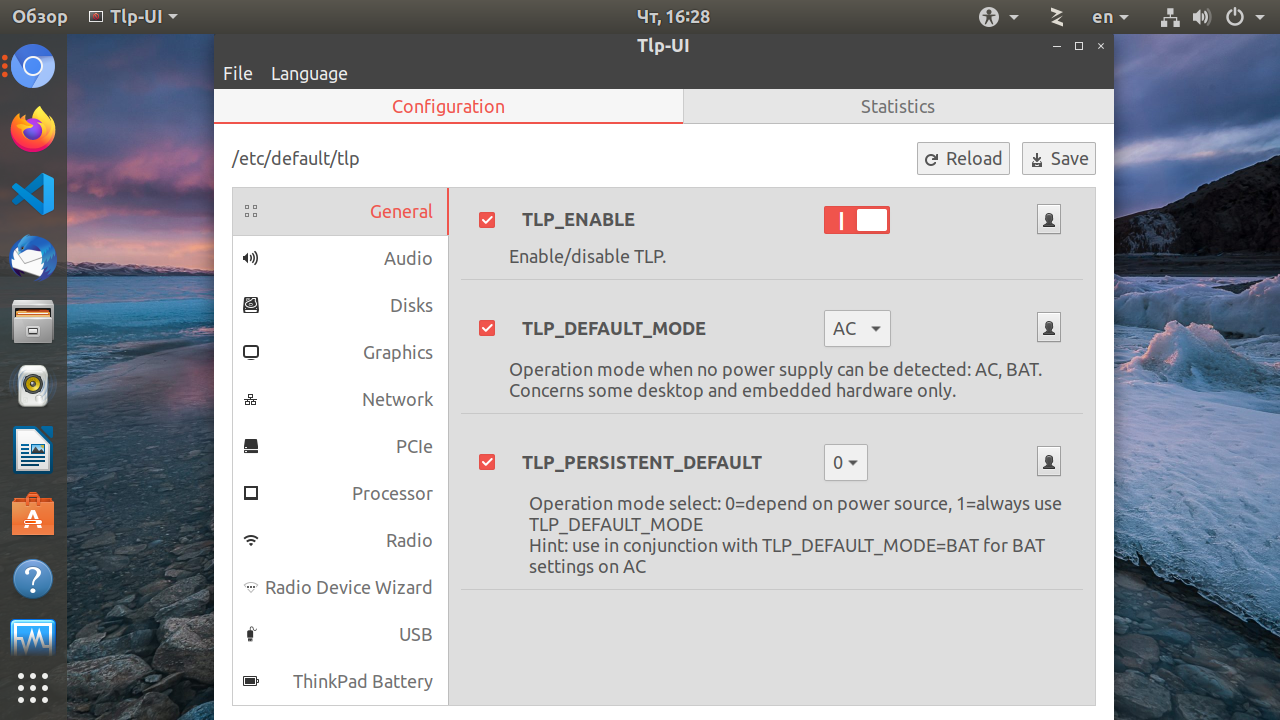This screenshot has width=1280, height=720.
Task: Select Radio Device Wizard category
Action: 340,587
